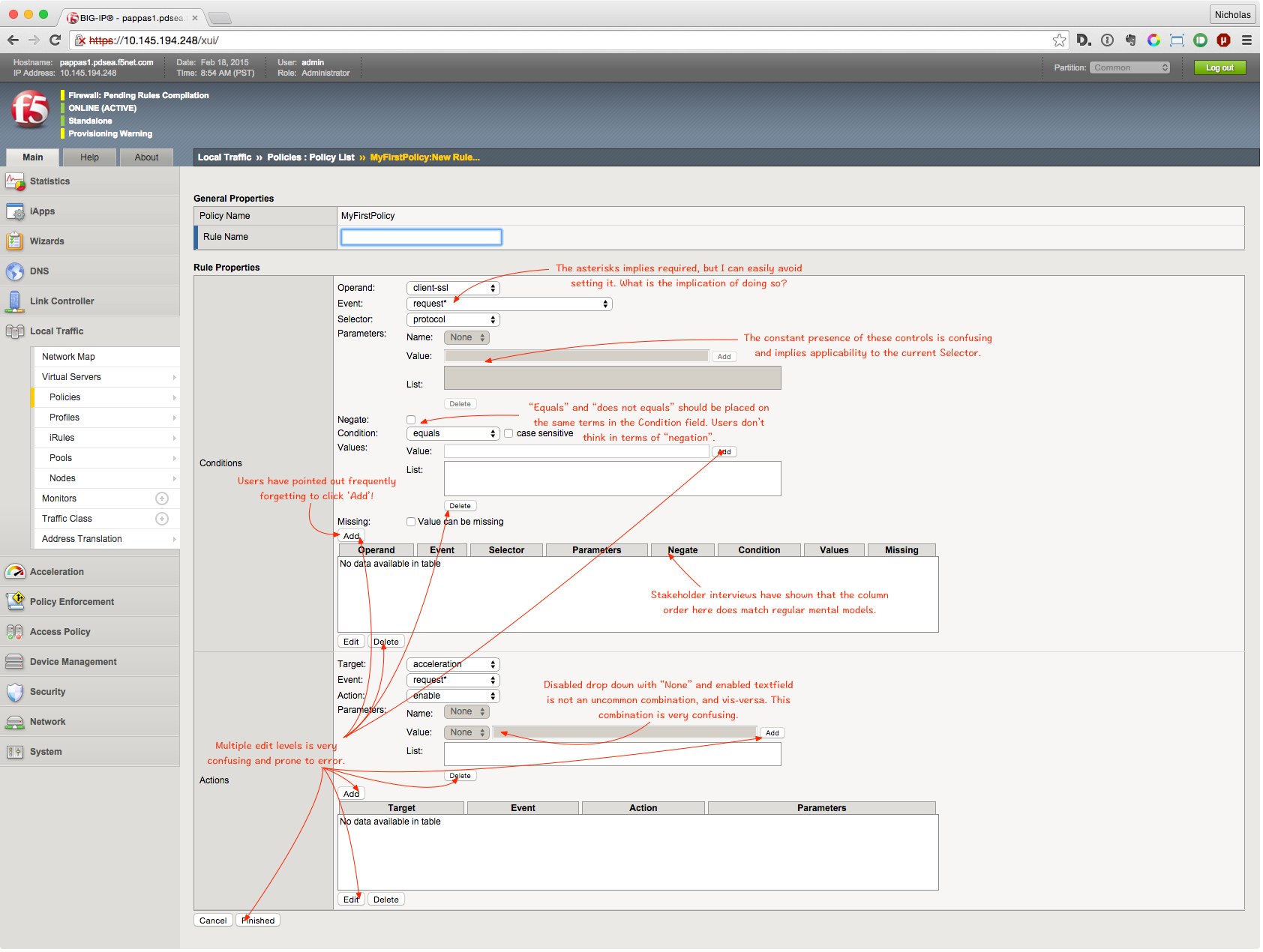Open the Access Policy icon
Viewport: 1263px width, 952px height.
pyautogui.click(x=15, y=632)
